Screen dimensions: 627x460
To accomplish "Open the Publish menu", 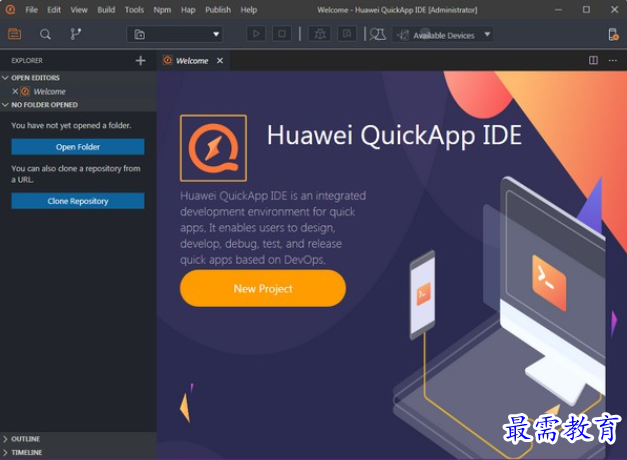I will pyautogui.click(x=218, y=10).
